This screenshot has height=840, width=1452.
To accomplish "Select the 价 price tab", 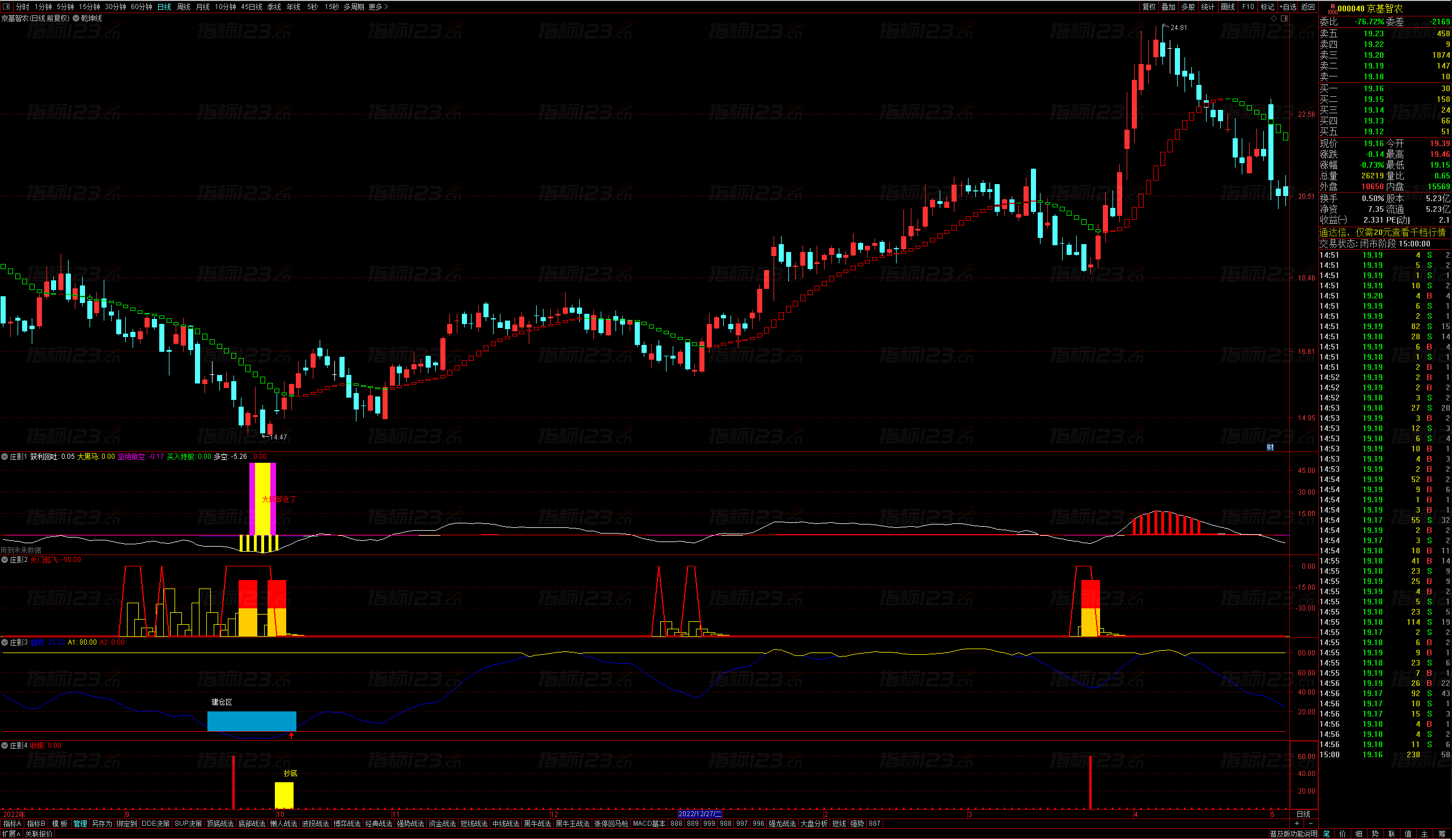I will [x=1343, y=835].
